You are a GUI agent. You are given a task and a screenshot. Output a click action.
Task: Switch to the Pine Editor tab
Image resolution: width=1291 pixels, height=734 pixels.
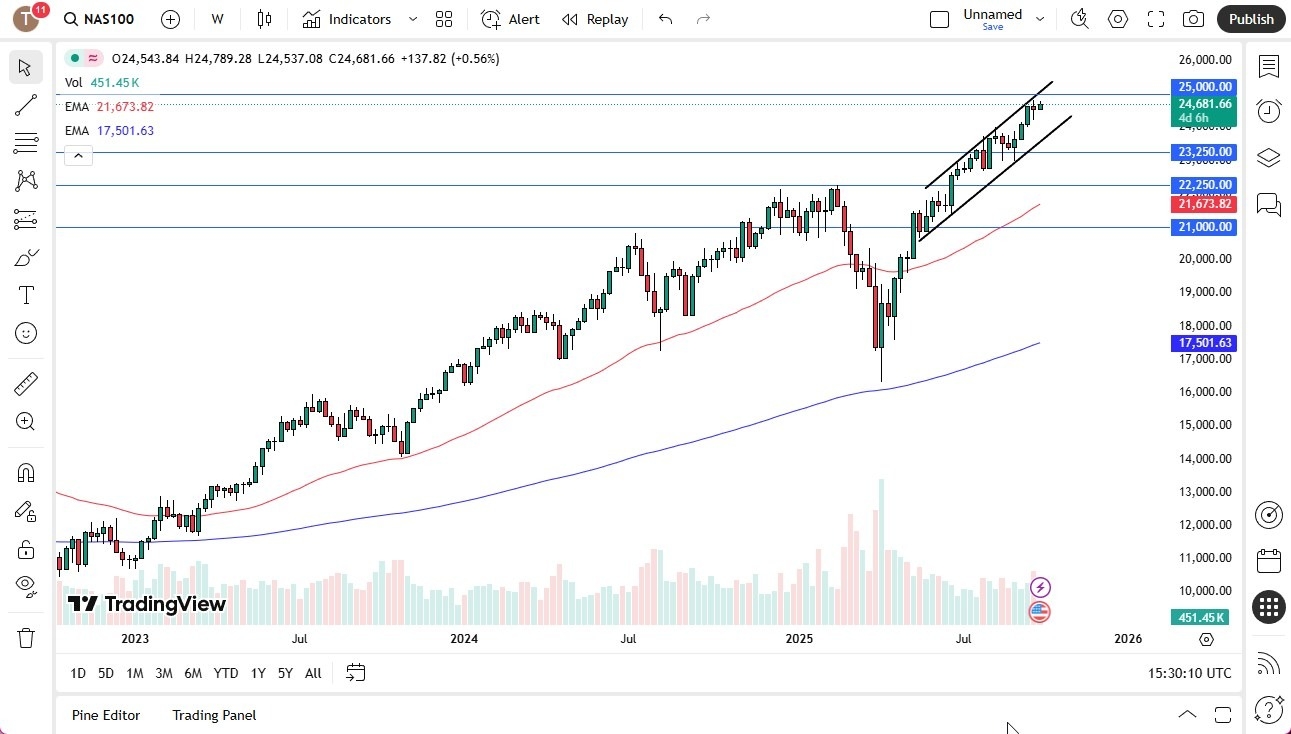pyautogui.click(x=106, y=715)
